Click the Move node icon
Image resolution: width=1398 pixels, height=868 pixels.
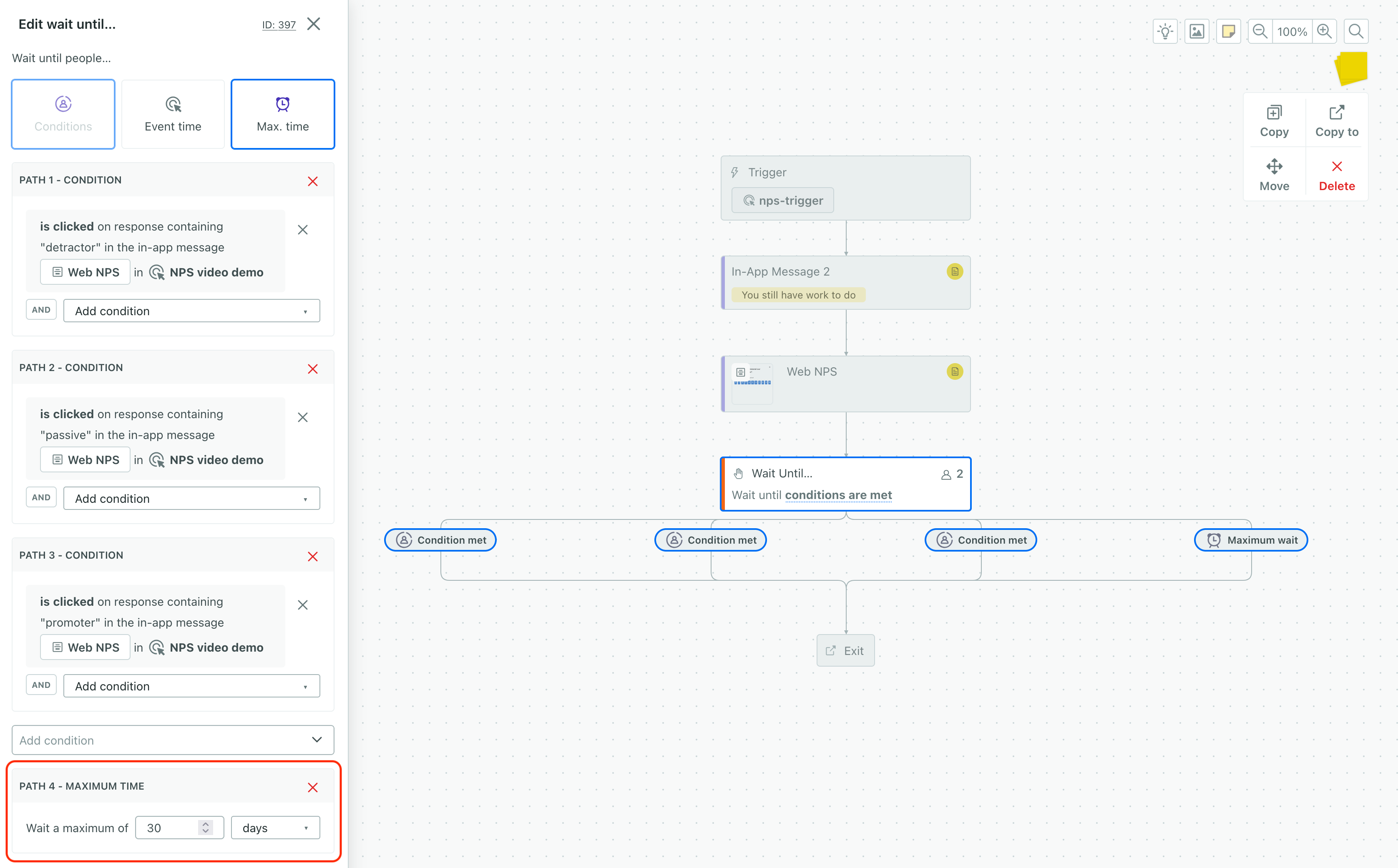(1274, 166)
